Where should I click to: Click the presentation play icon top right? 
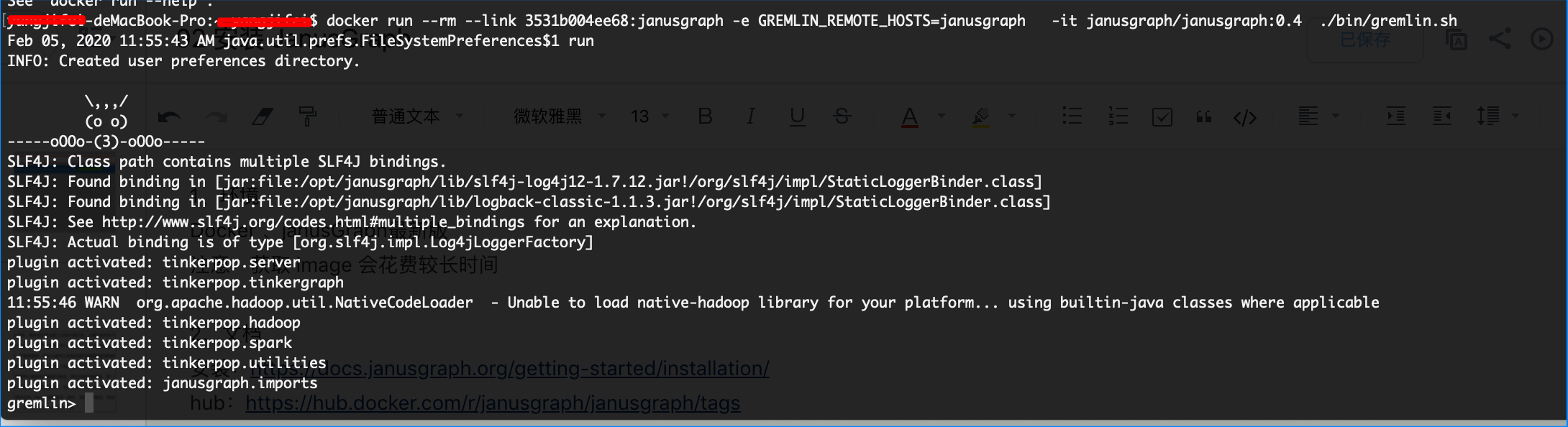(x=1541, y=40)
